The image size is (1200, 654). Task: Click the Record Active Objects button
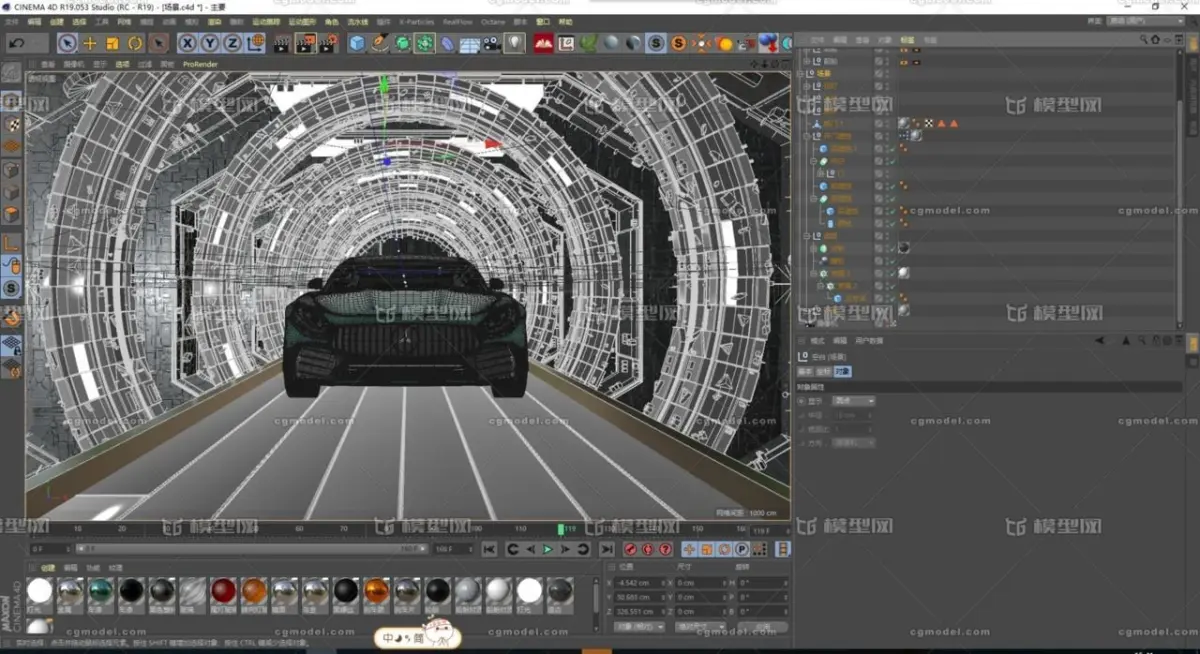click(631, 549)
